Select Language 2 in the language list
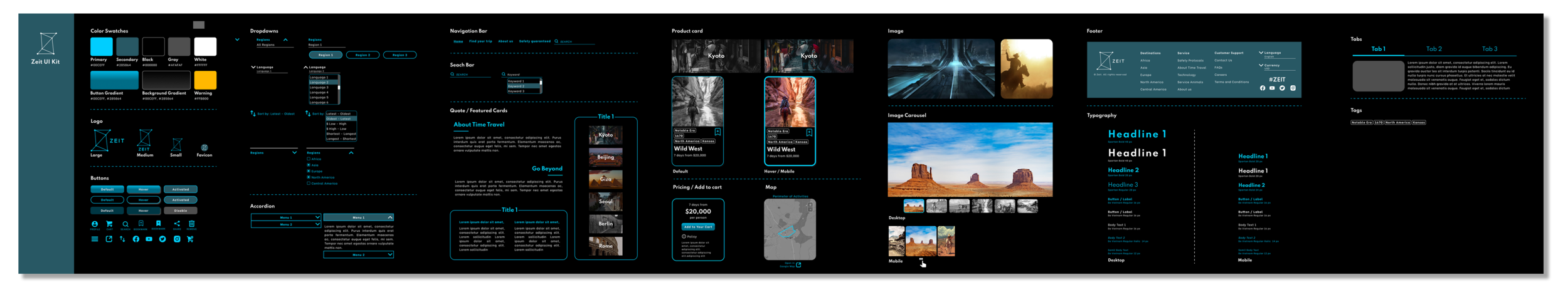1568x287 pixels. pos(324,83)
